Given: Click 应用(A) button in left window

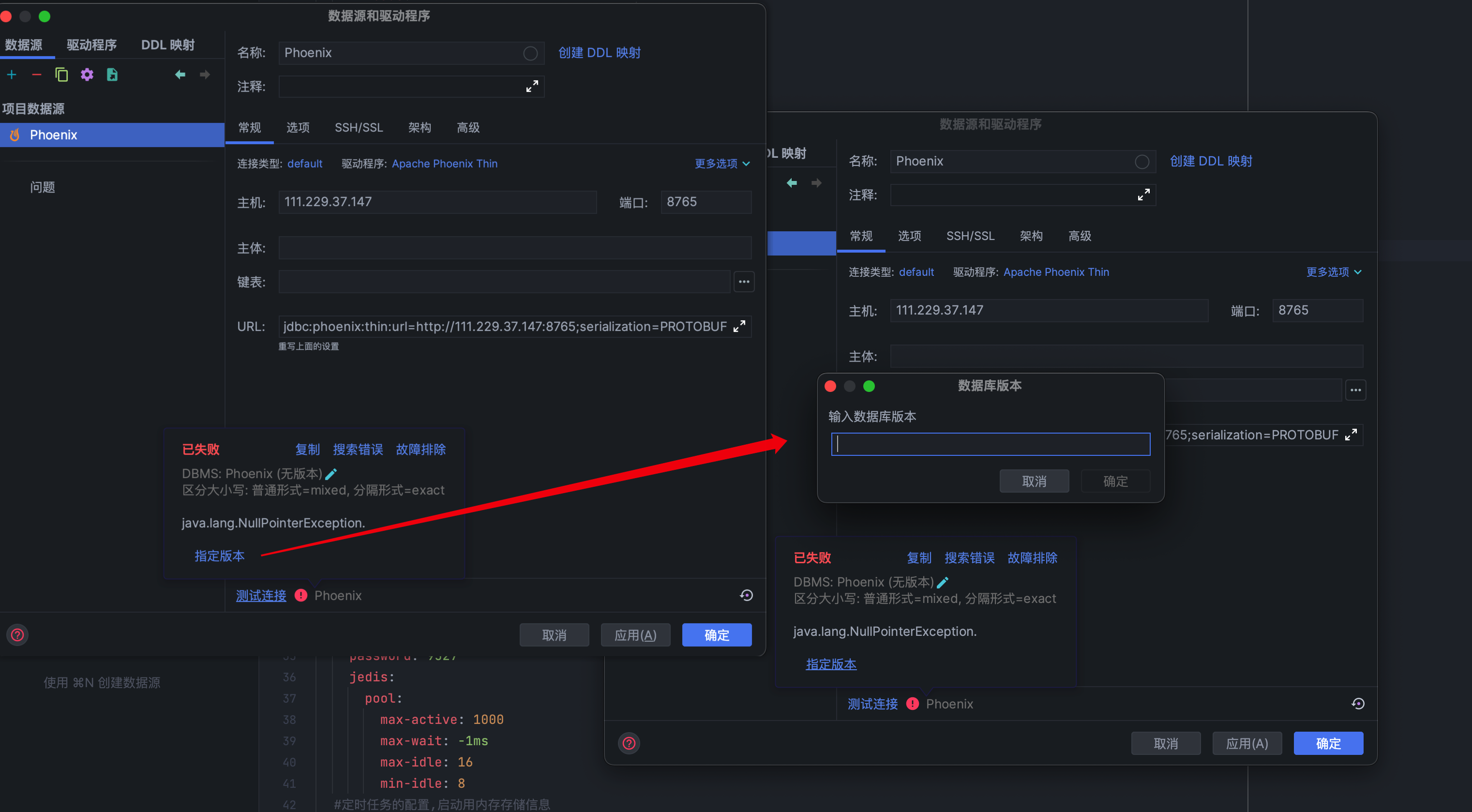Looking at the screenshot, I should [x=635, y=635].
